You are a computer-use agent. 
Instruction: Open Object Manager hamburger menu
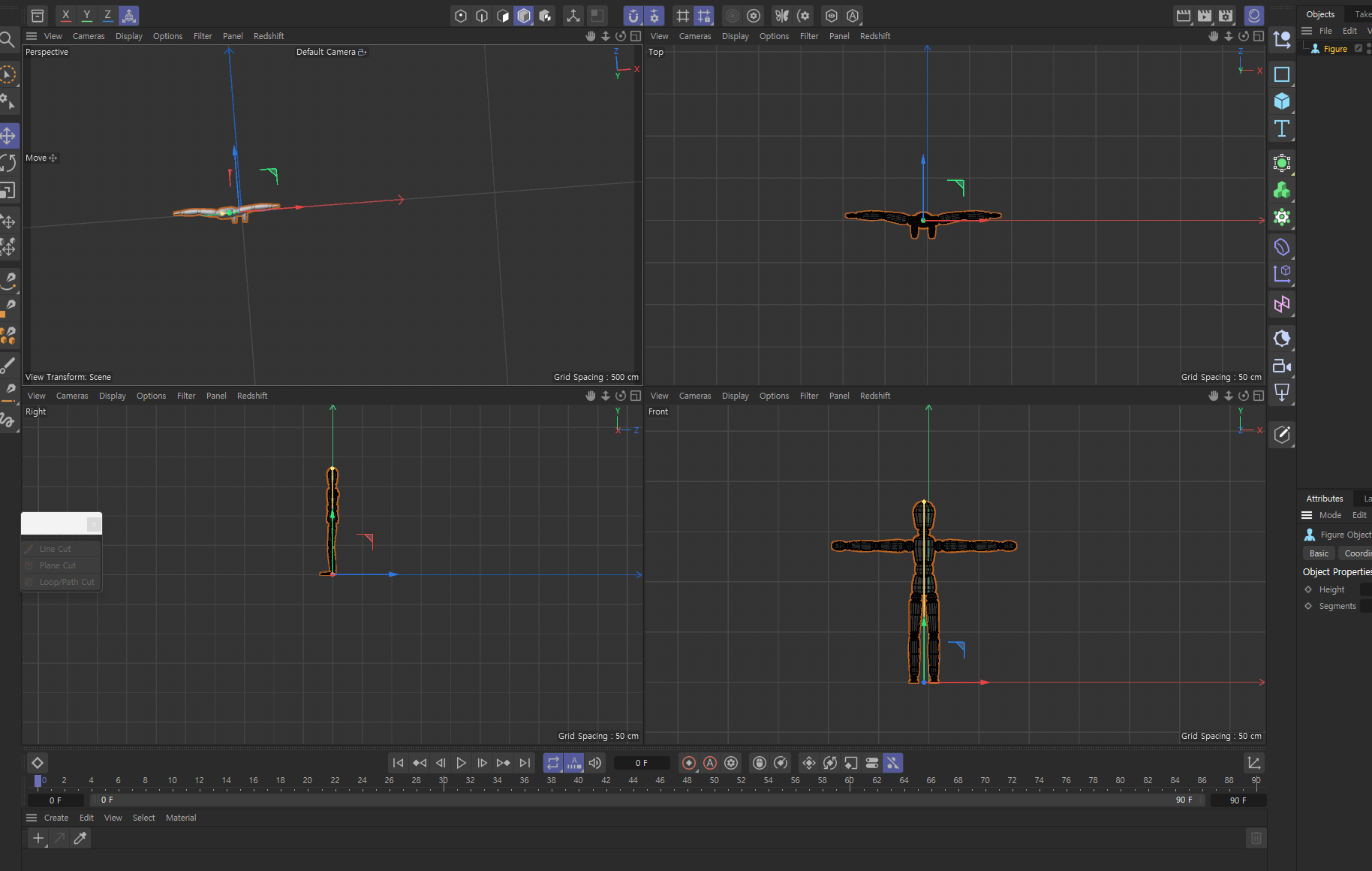tap(1307, 31)
